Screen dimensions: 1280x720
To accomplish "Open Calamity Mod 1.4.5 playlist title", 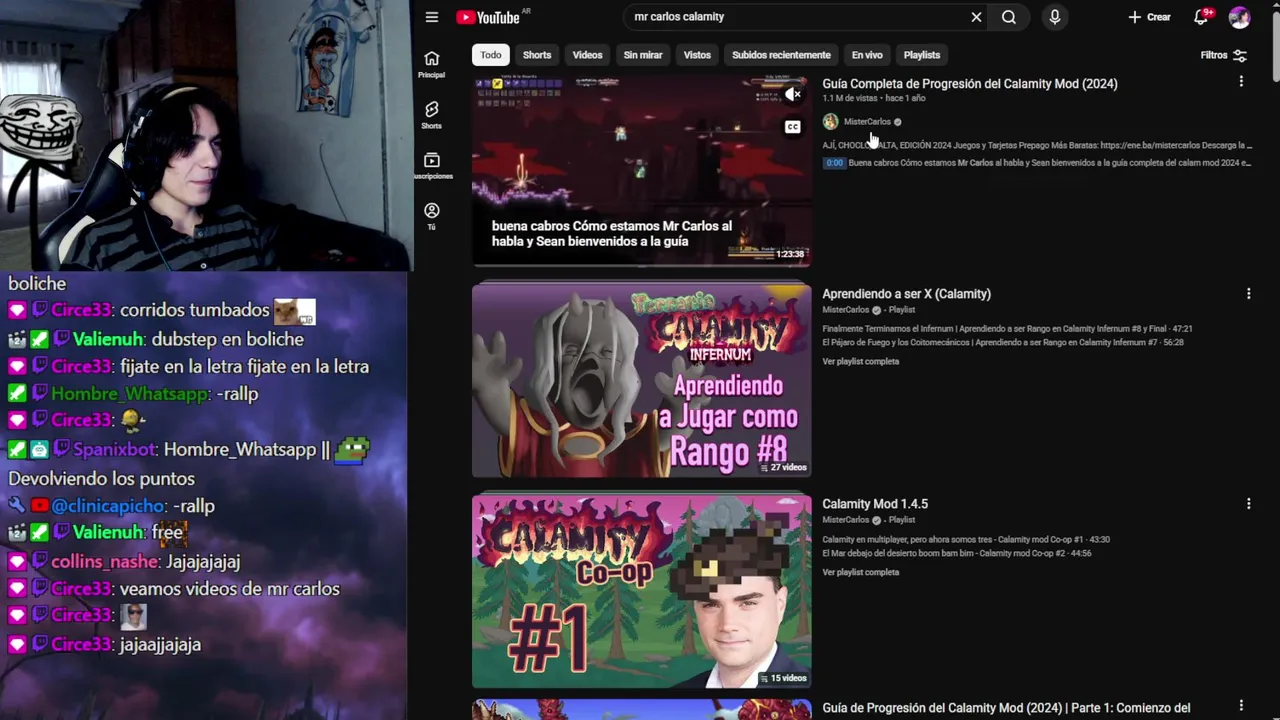I will [875, 504].
